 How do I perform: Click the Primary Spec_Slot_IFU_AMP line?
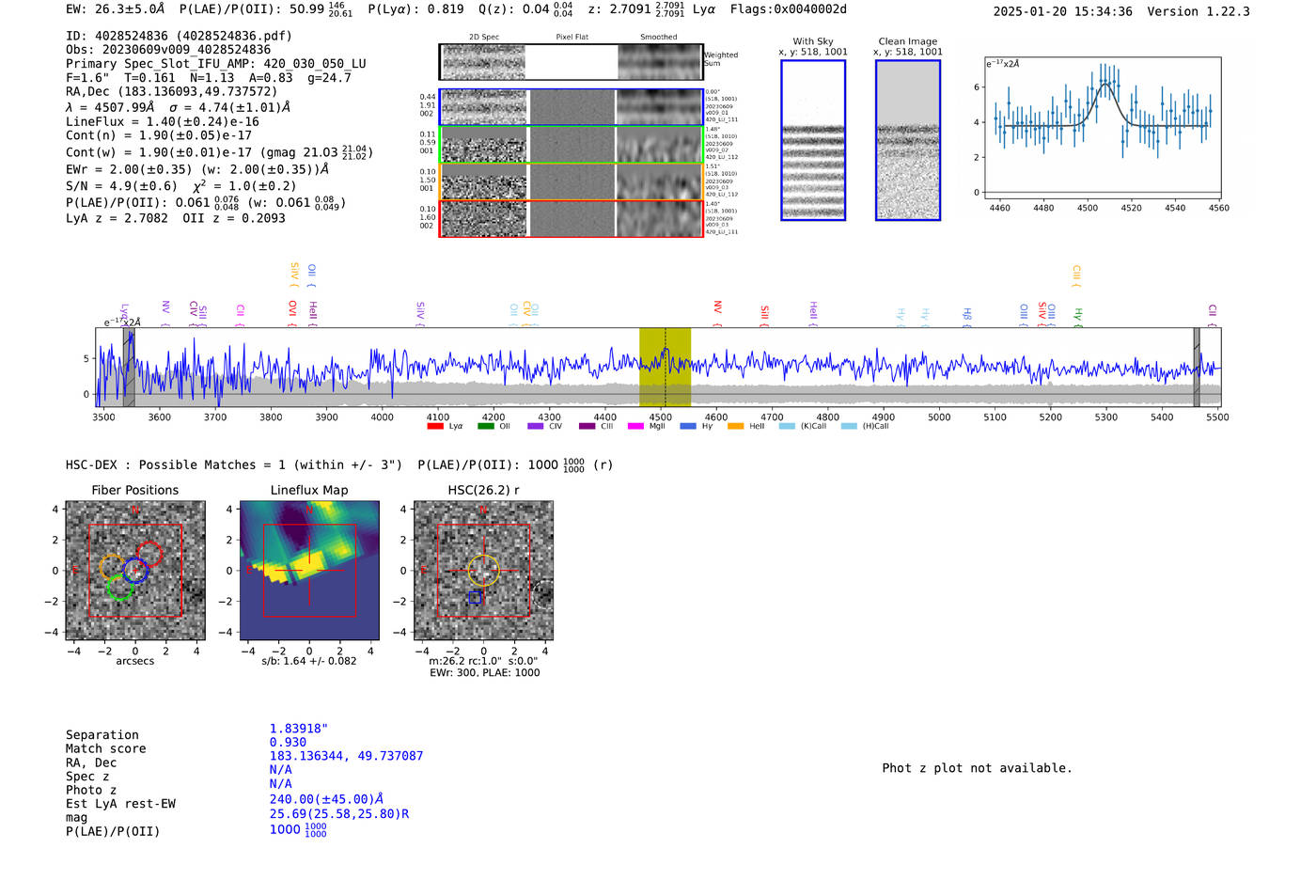point(216,64)
